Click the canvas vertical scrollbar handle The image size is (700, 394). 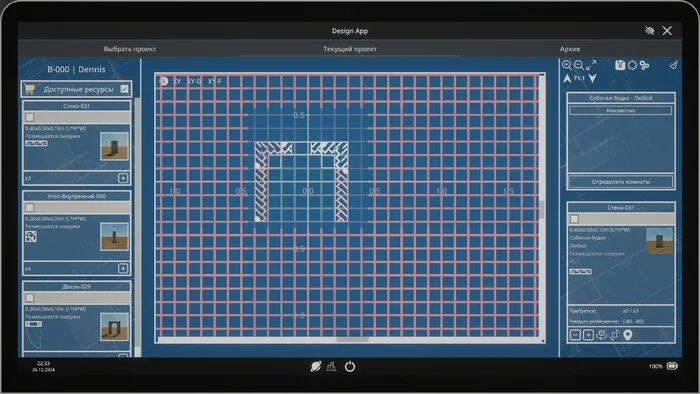542,209
